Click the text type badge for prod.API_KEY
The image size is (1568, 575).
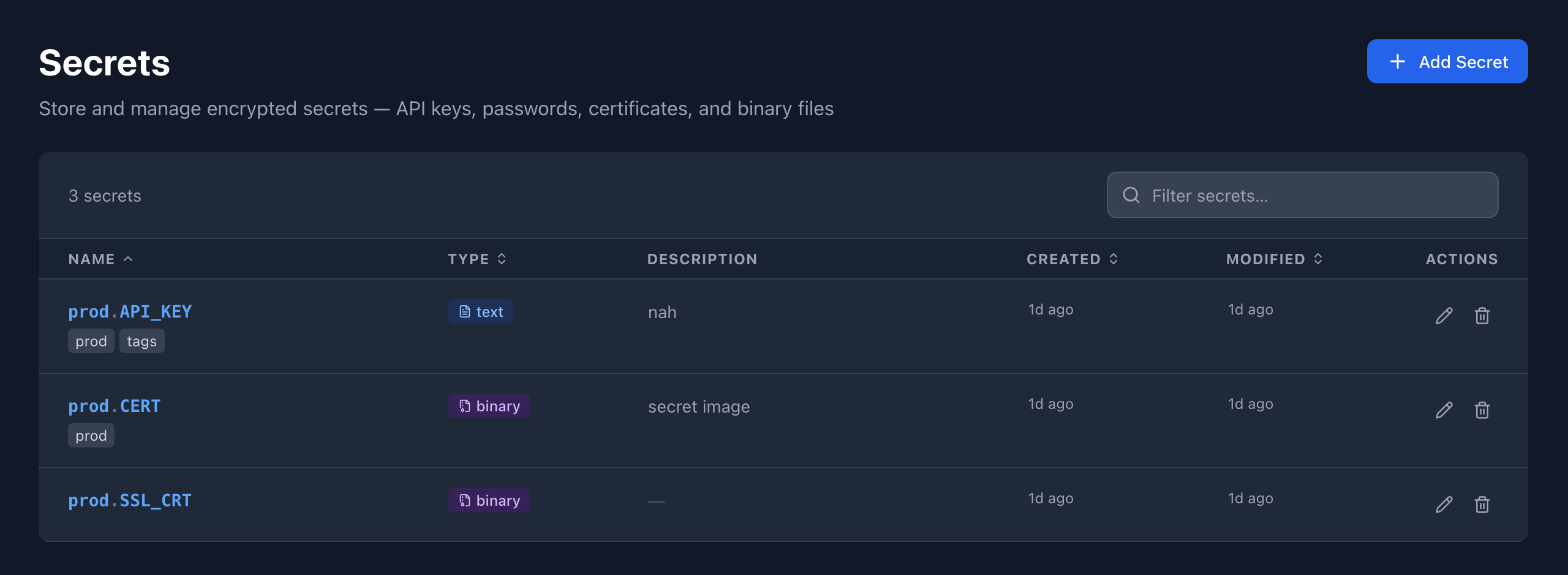coord(481,311)
